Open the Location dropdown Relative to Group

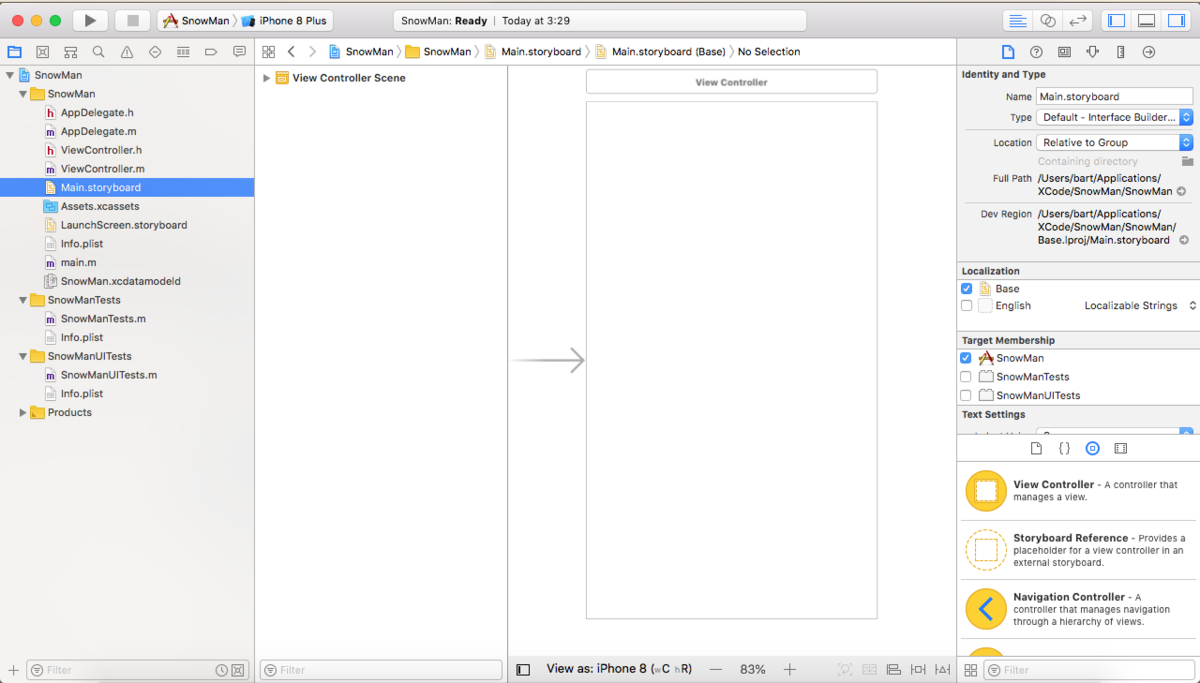tap(1114, 142)
